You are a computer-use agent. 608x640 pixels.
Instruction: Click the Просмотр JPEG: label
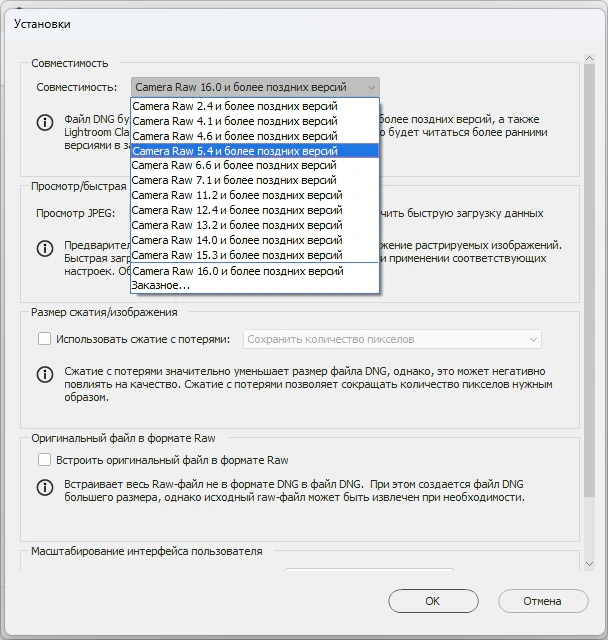(x=75, y=213)
